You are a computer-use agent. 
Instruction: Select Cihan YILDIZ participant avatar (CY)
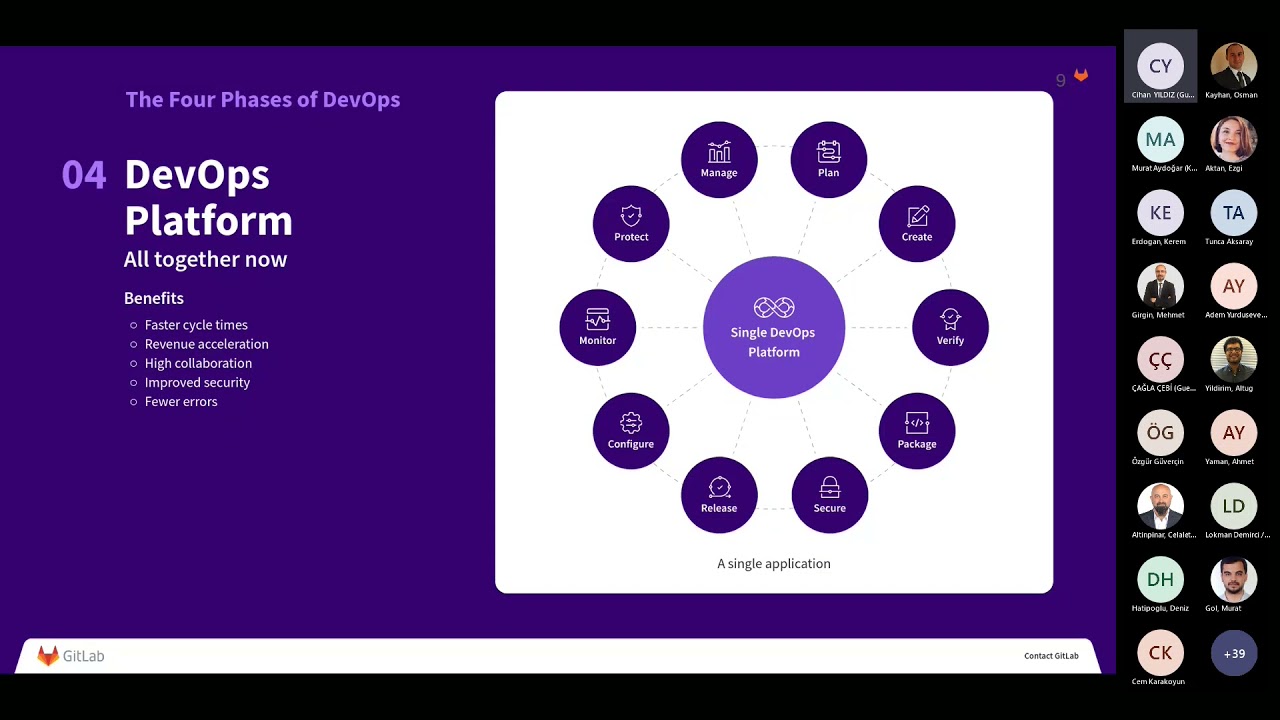click(x=1161, y=66)
